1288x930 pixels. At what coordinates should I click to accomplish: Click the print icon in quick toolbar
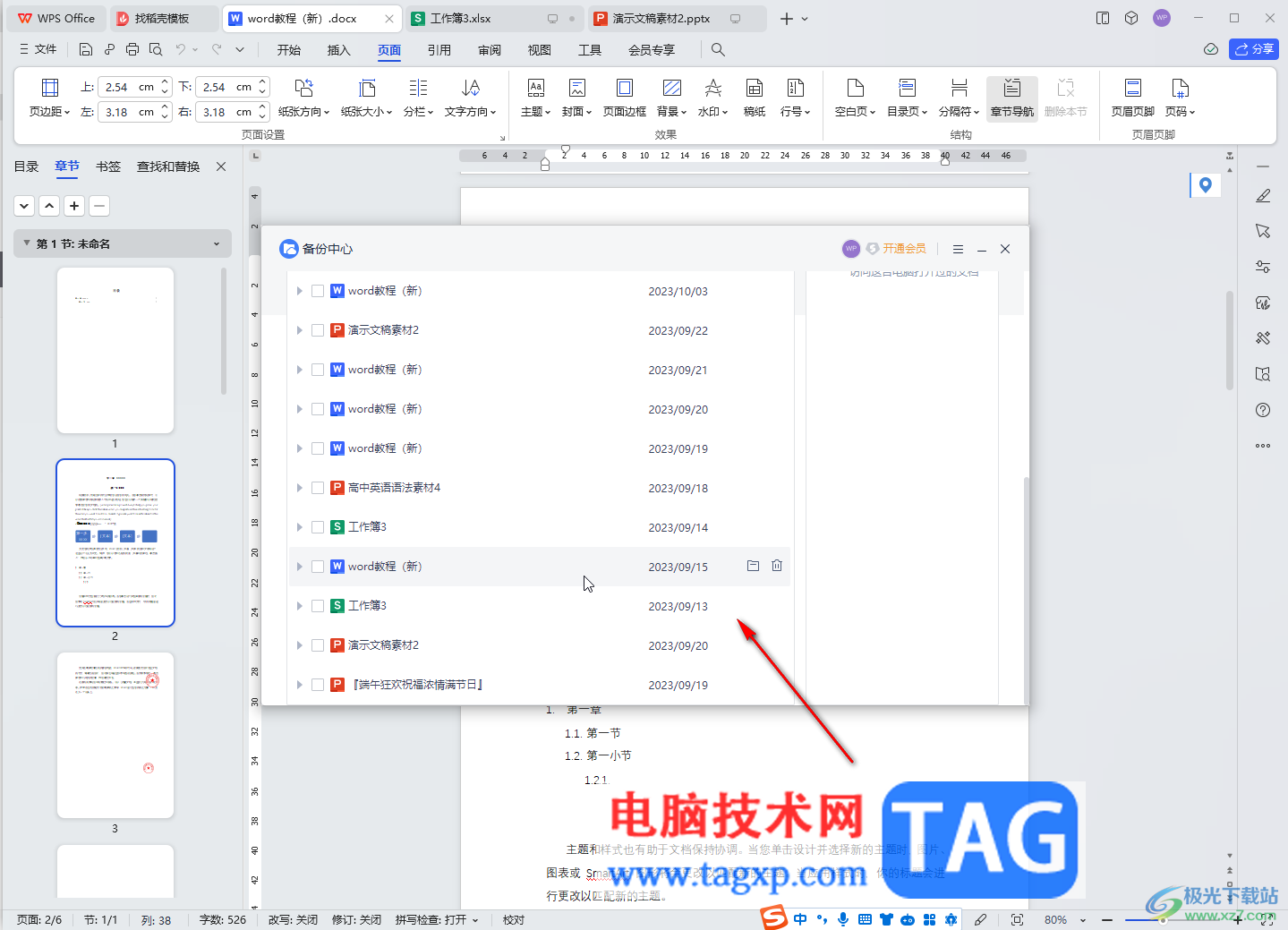(x=132, y=49)
